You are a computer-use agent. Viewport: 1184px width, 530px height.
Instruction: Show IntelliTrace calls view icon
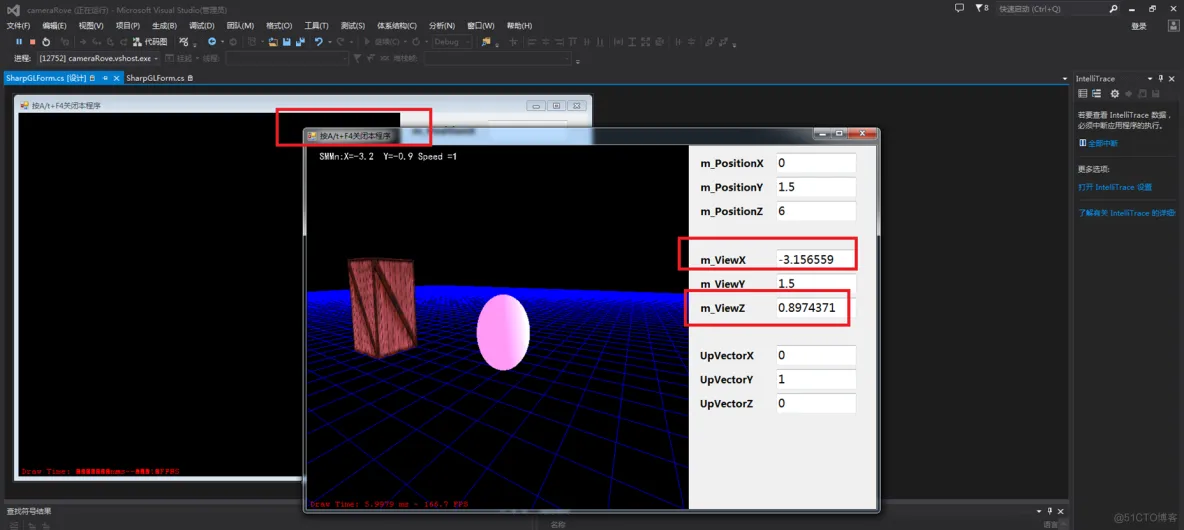1096,94
